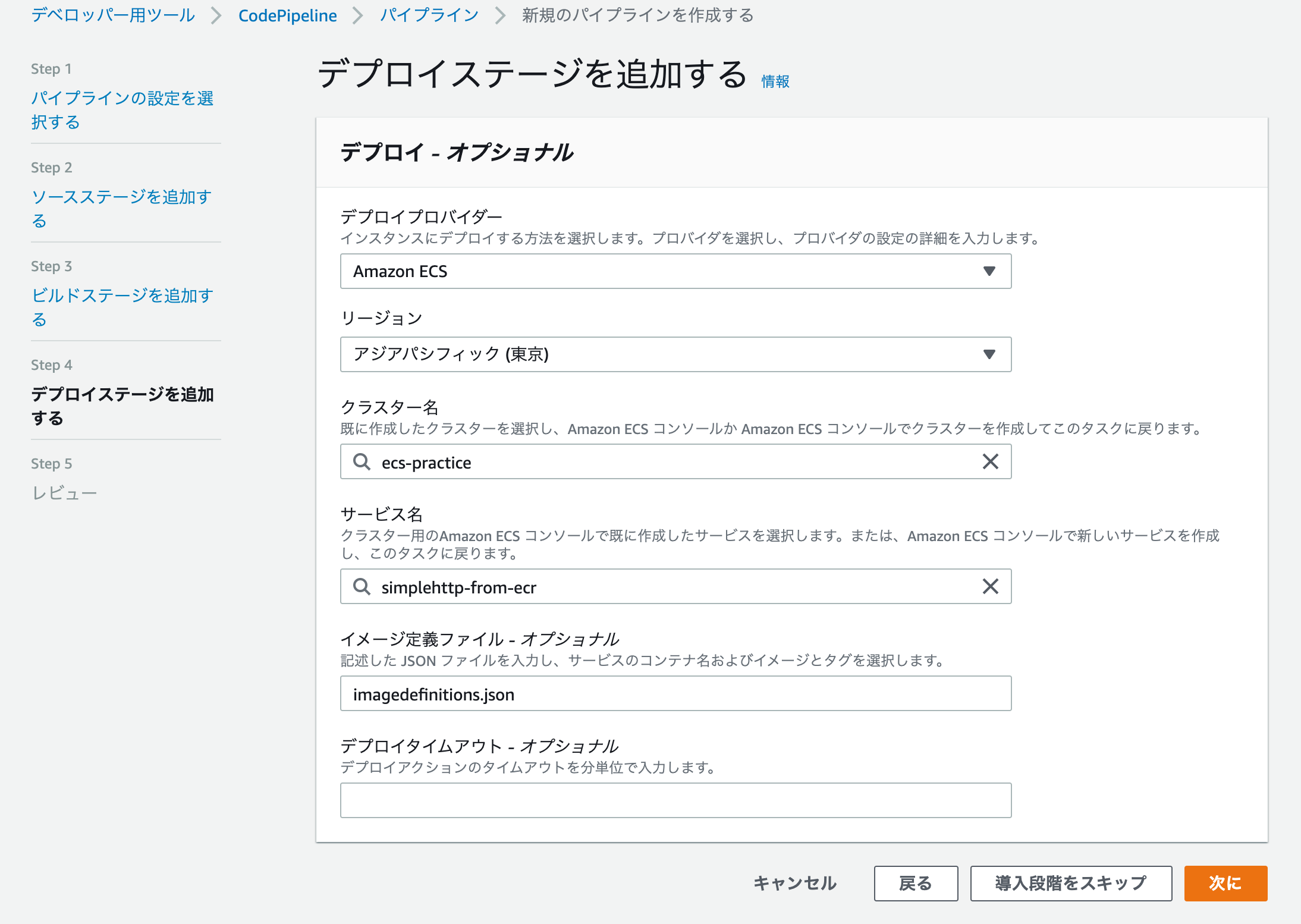Click the 次に button

[1225, 884]
